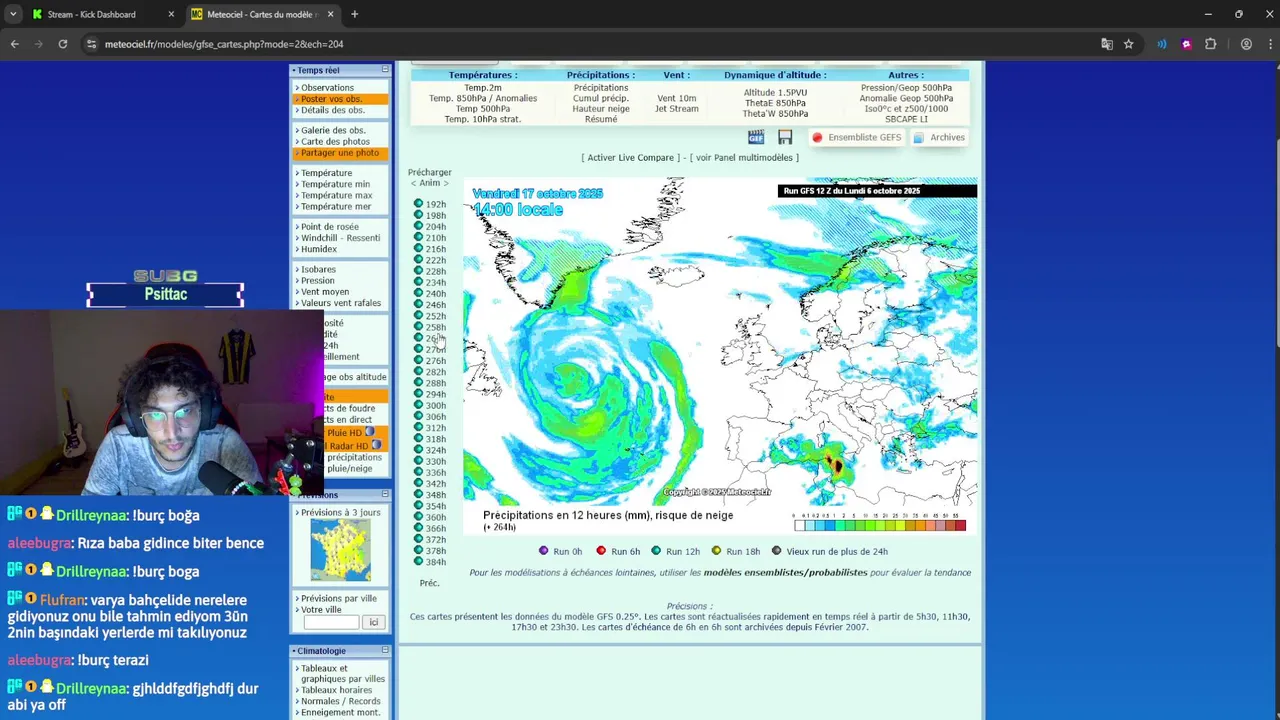The image size is (1280, 720).
Task: Choose Run 12h teal marker
Action: click(656, 551)
